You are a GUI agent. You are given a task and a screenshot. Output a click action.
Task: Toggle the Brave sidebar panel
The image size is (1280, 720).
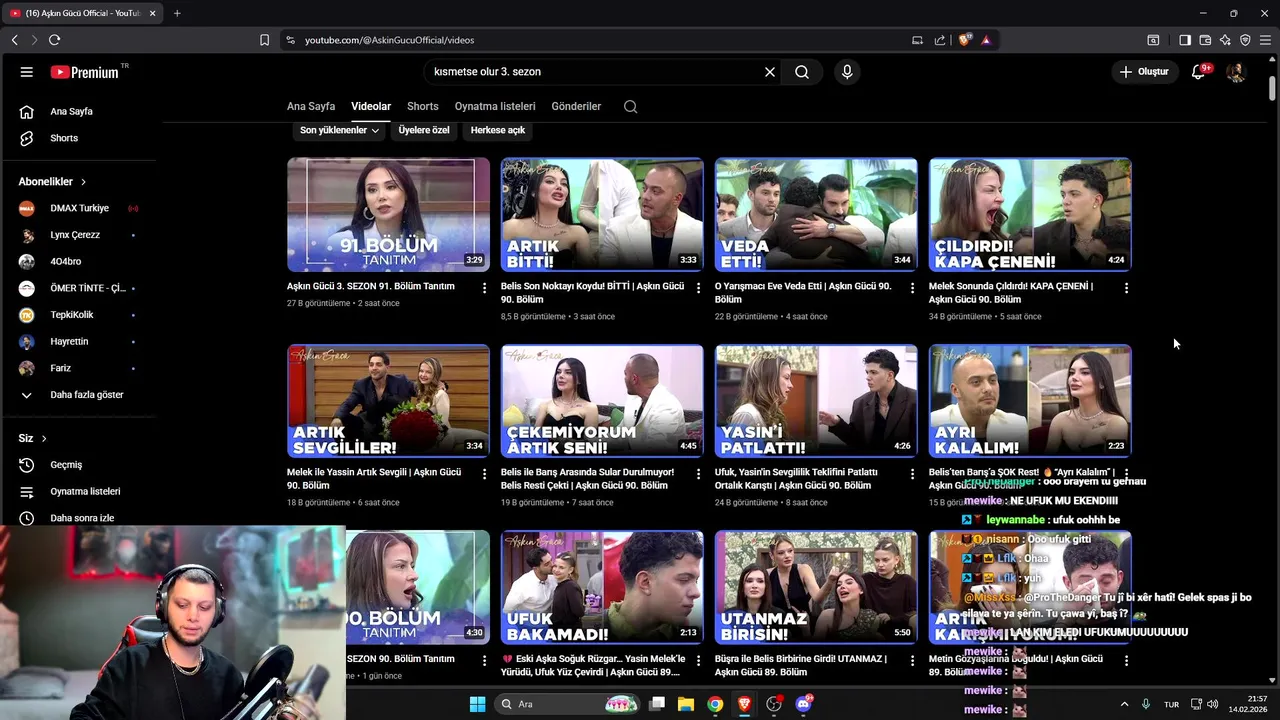tap(1185, 40)
